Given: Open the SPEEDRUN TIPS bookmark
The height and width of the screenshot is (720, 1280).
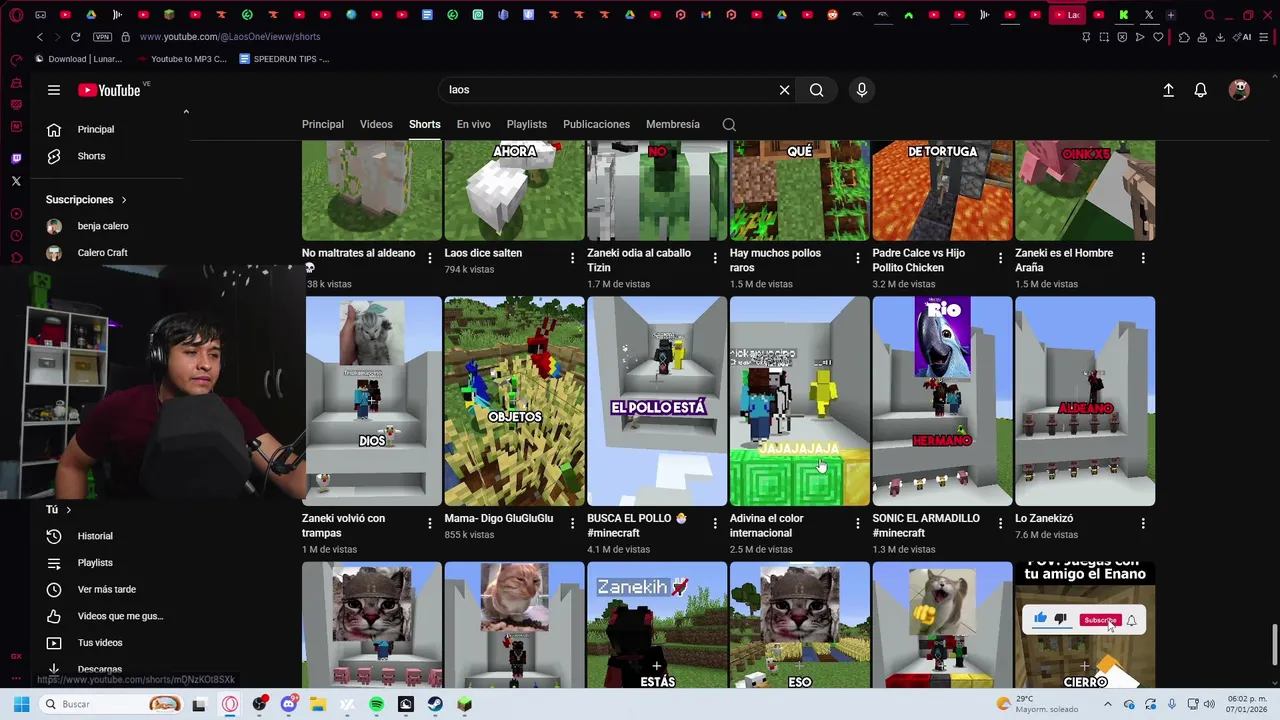Looking at the screenshot, I should 285,59.
